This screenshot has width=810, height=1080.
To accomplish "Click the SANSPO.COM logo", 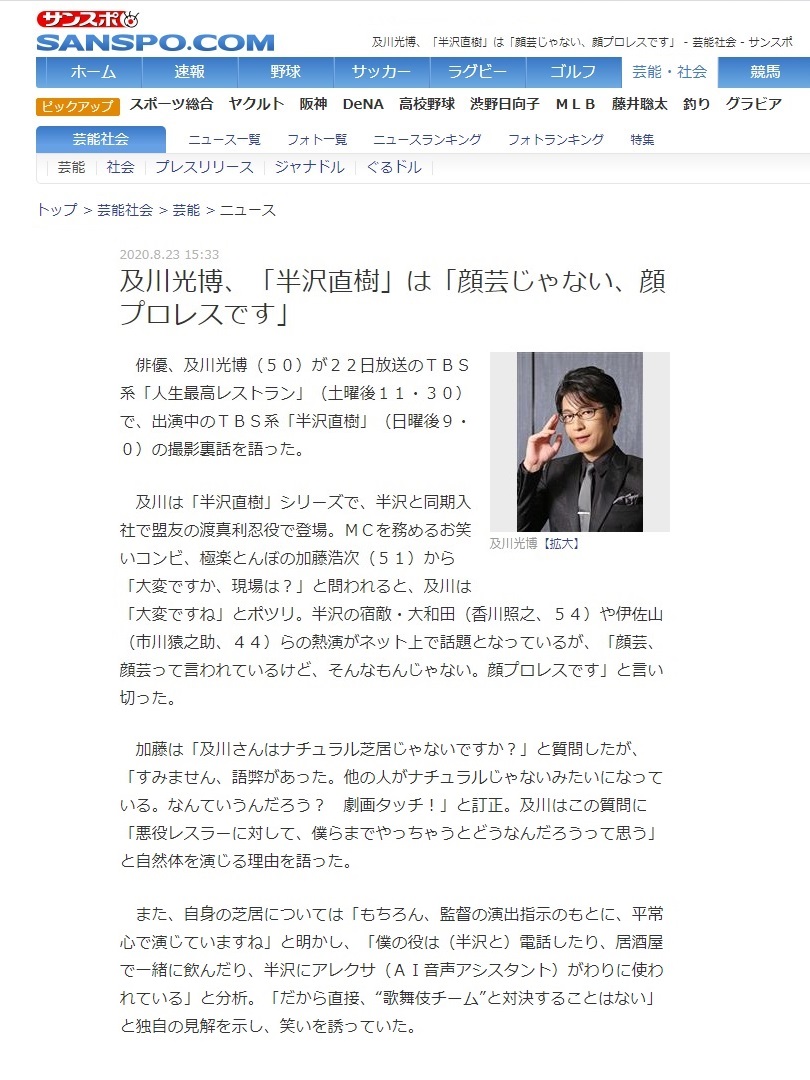I will 155,32.
